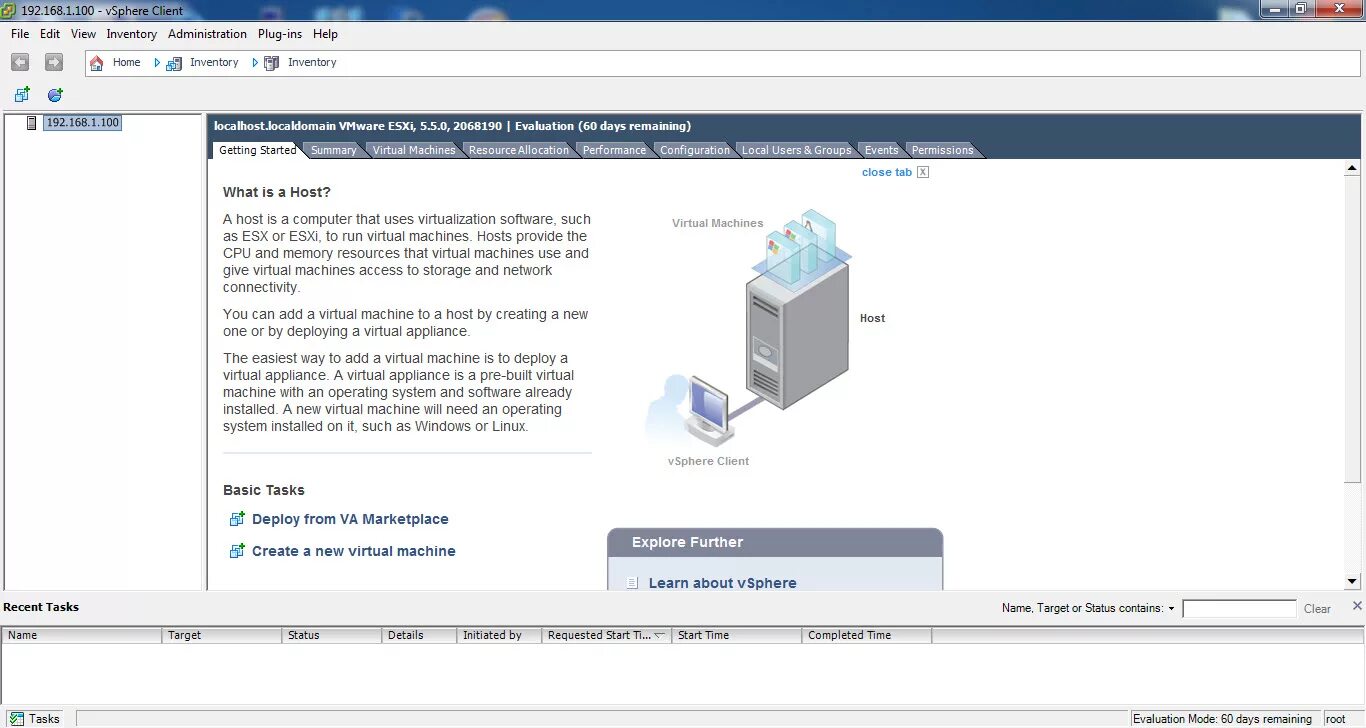
Task: Click the Completed Time column header
Action: [867, 635]
